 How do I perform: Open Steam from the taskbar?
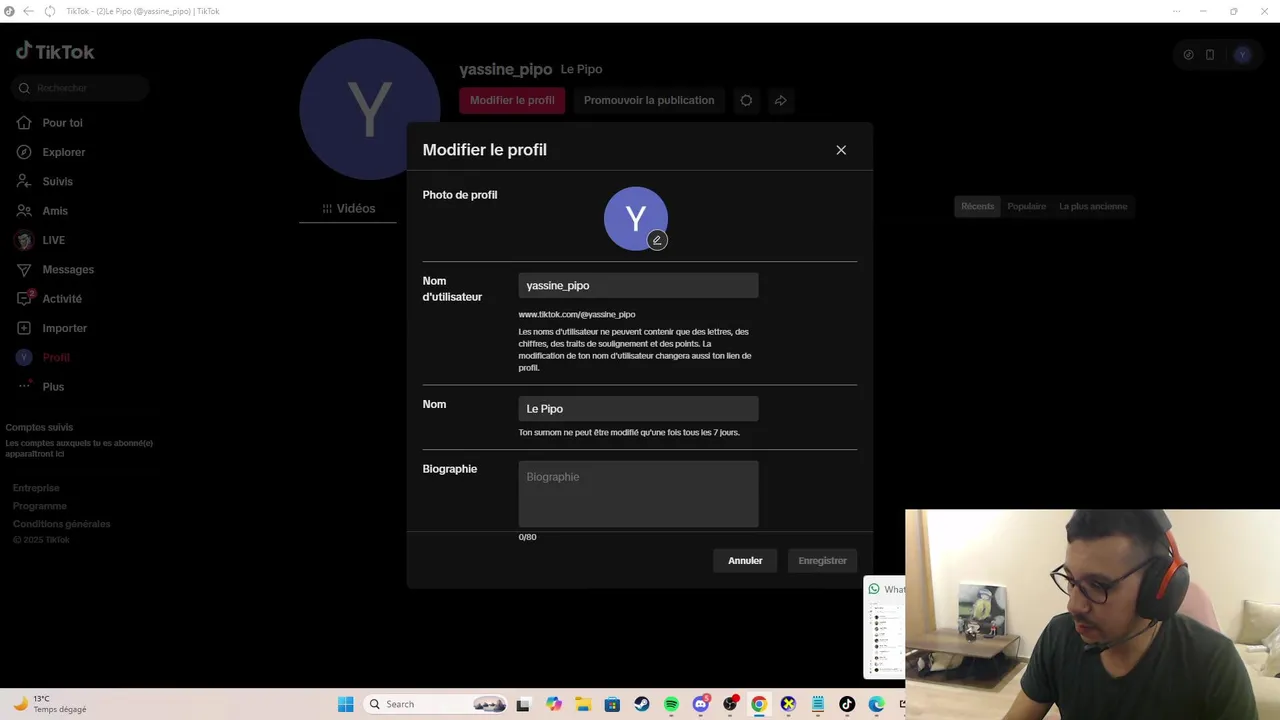click(642, 704)
